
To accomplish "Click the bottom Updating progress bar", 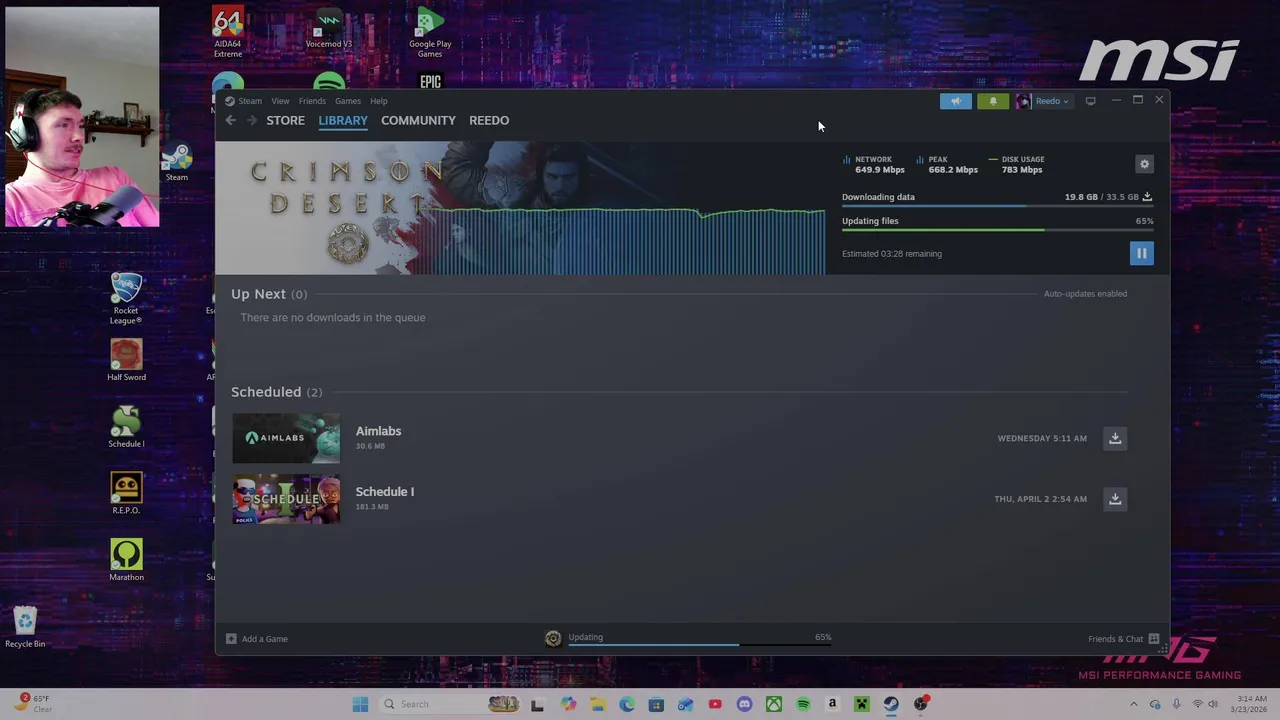I will coord(700,645).
